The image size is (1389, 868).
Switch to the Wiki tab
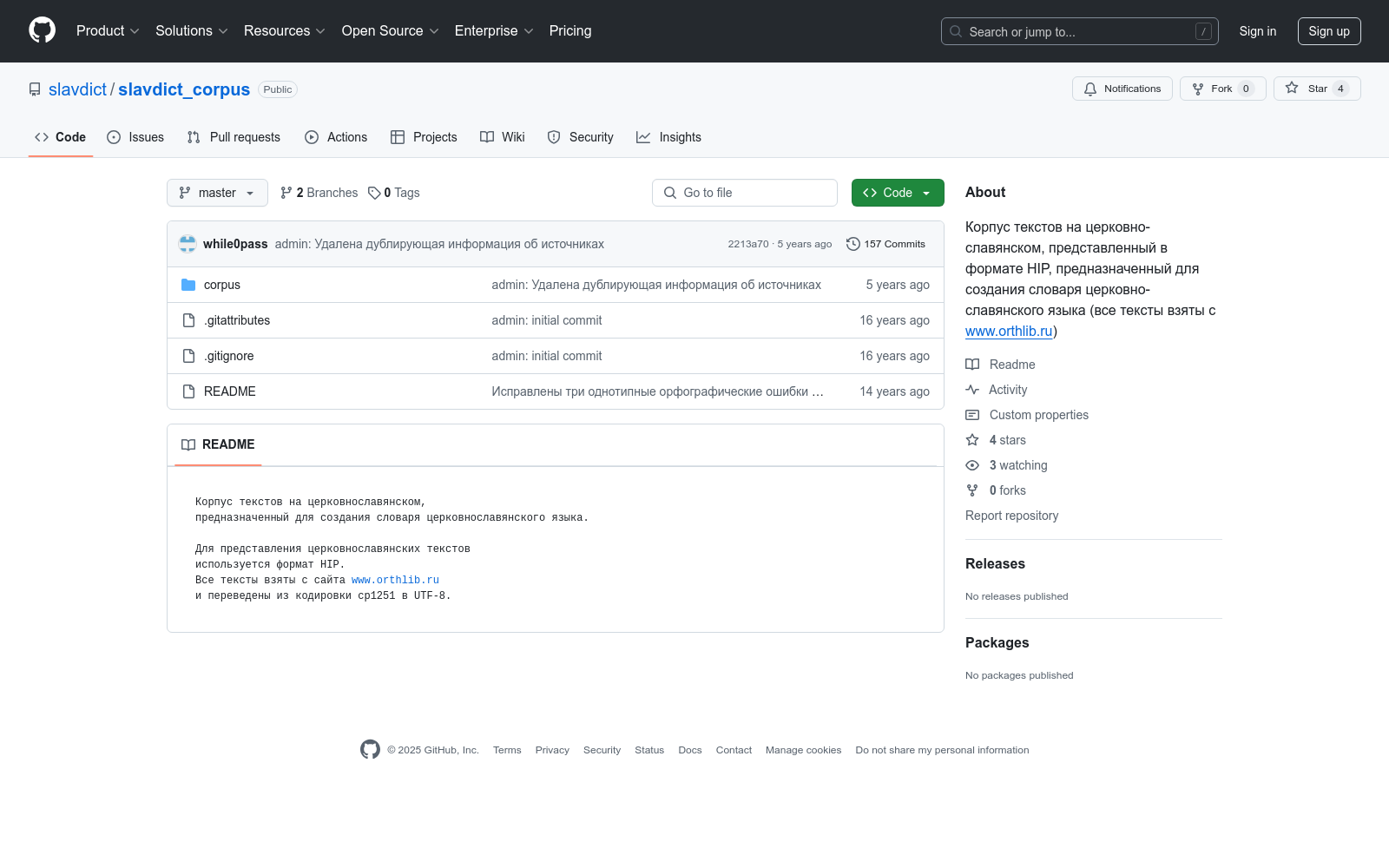[x=503, y=137]
